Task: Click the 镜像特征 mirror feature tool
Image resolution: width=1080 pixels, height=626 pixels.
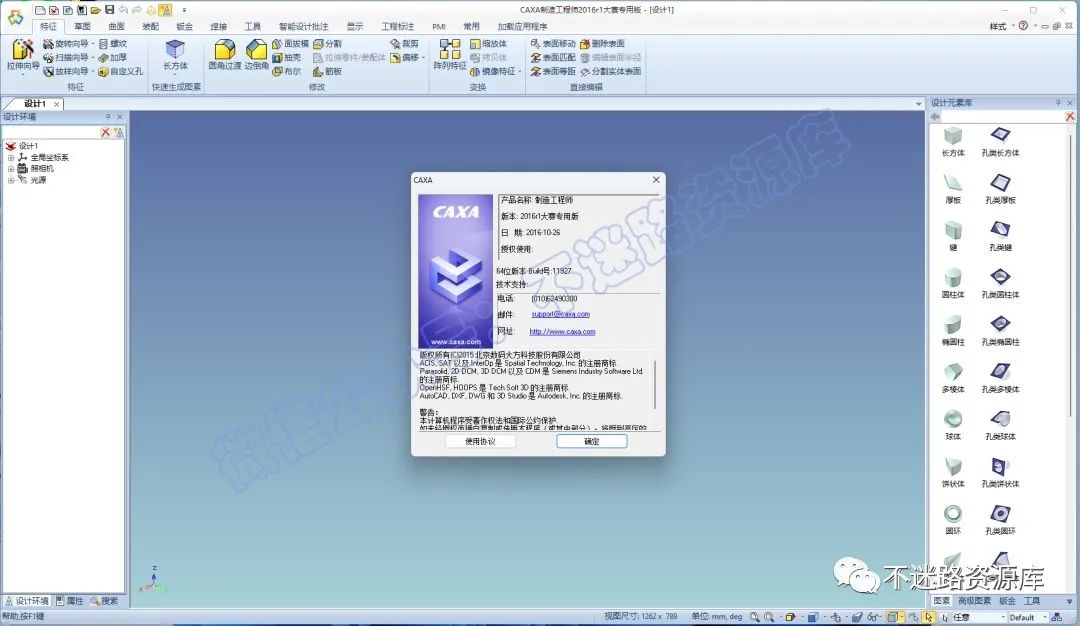Action: (x=492, y=71)
